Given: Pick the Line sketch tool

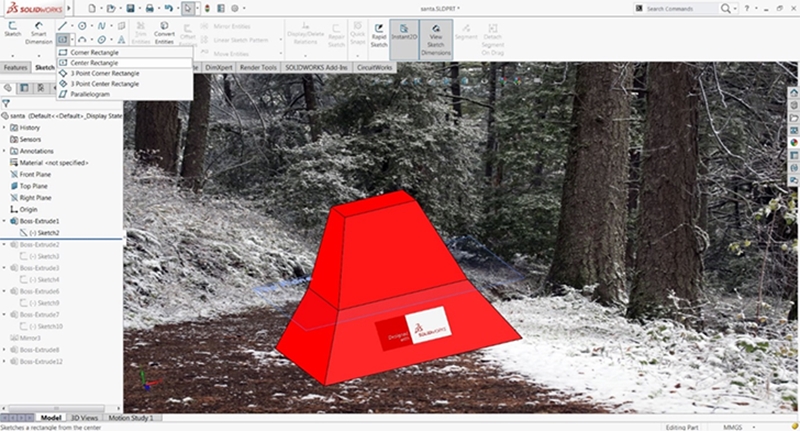Looking at the screenshot, I should (62, 26).
